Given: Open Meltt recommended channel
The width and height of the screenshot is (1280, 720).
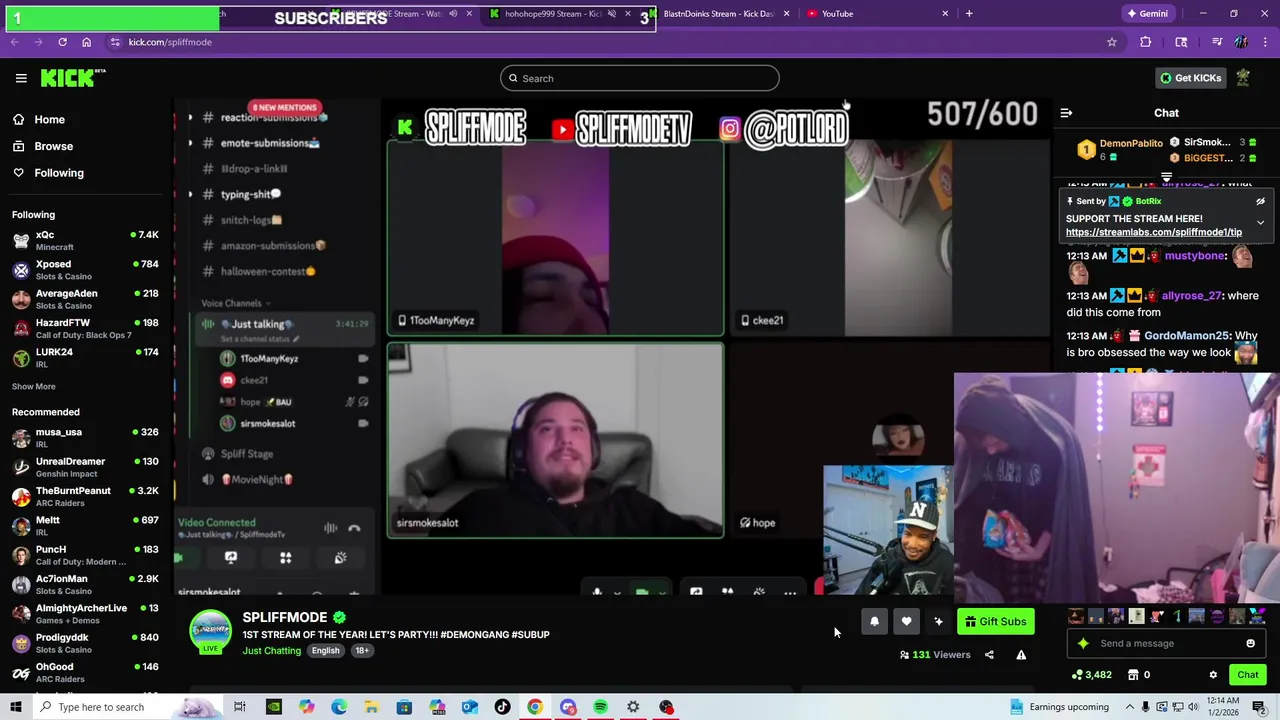Looking at the screenshot, I should point(85,526).
